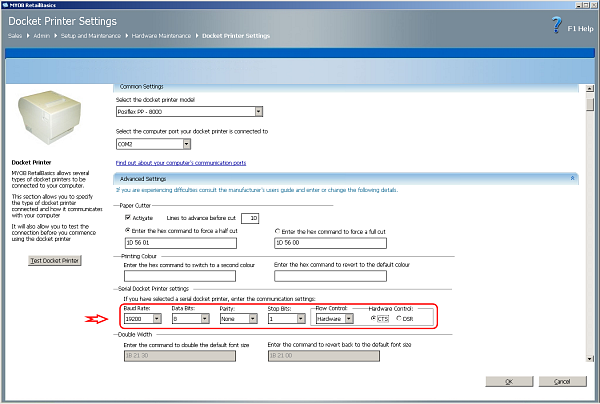Expand the Baud Rate dropdown
This screenshot has height=404, width=600.
click(x=157, y=319)
